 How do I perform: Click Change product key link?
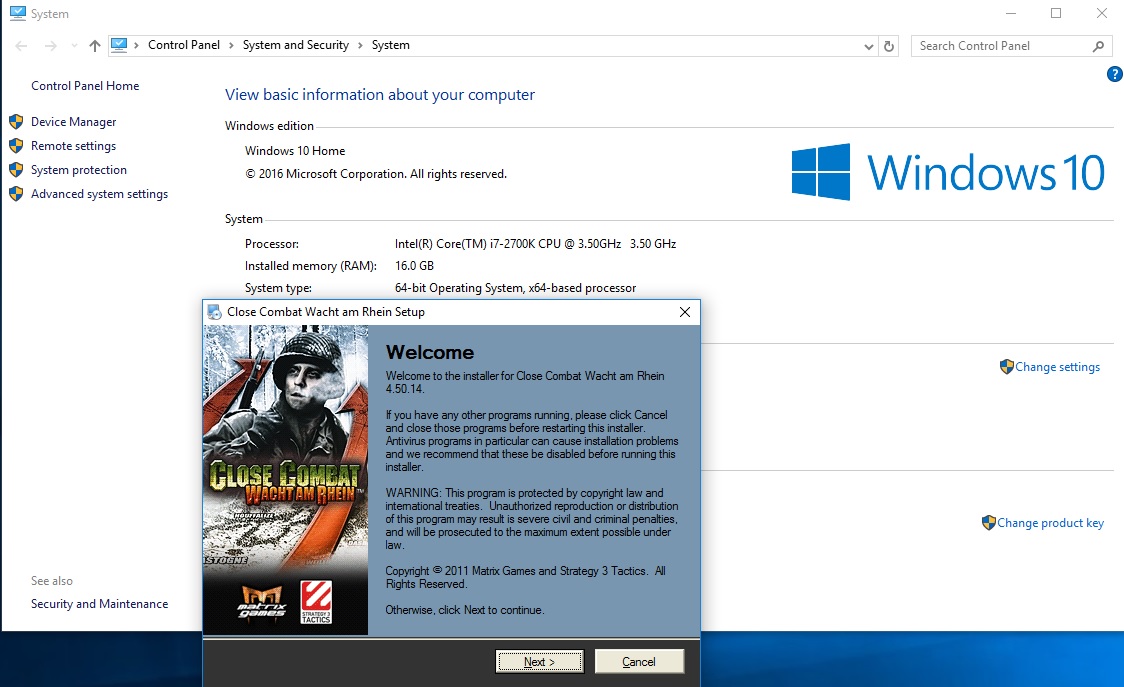click(x=1050, y=523)
